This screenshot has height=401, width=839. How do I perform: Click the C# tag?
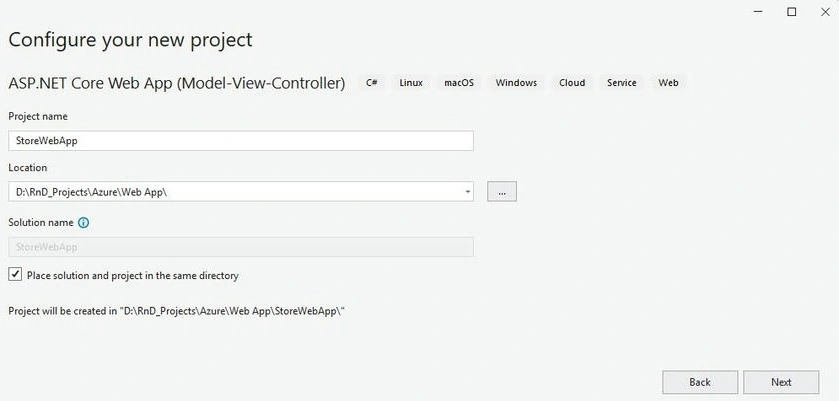(x=372, y=83)
